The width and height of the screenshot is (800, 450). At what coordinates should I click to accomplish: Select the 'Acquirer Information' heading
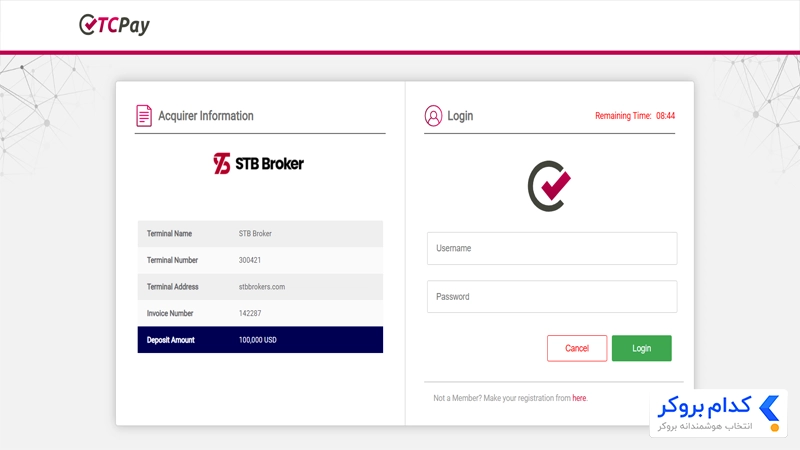[x=206, y=116]
